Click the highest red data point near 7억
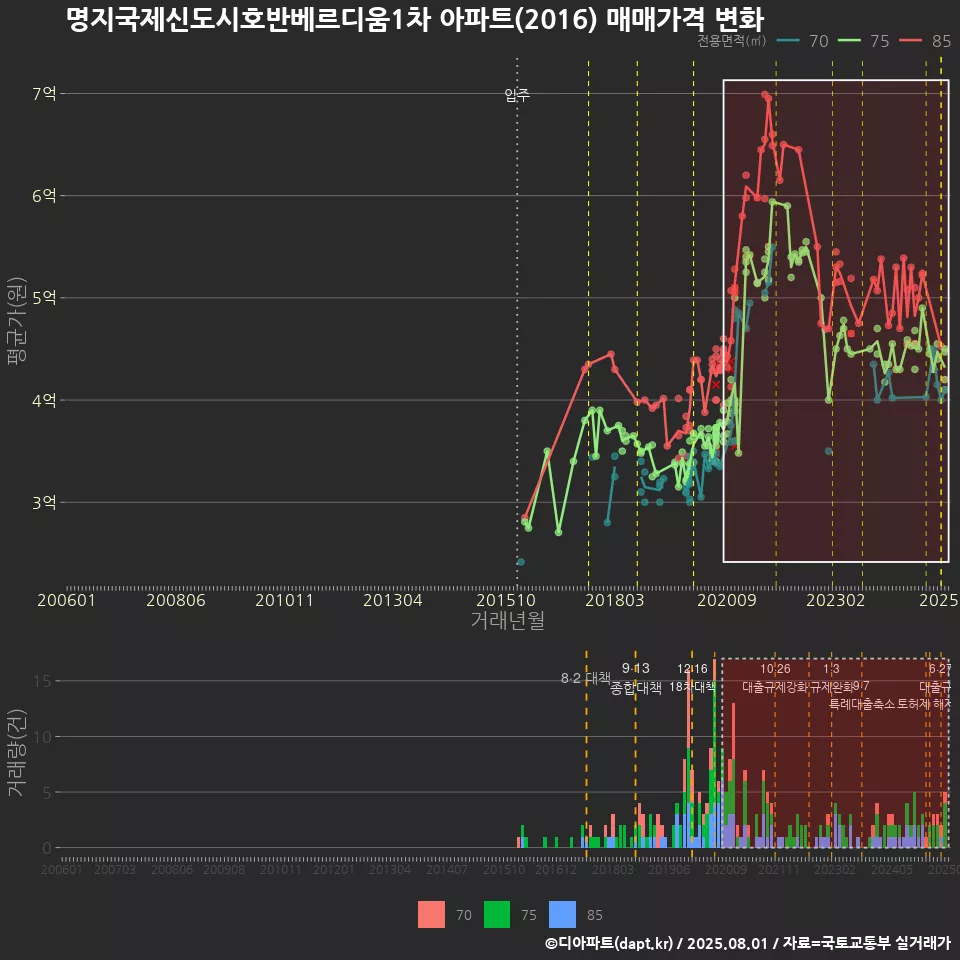Screen dimensions: 960x960 [765, 95]
